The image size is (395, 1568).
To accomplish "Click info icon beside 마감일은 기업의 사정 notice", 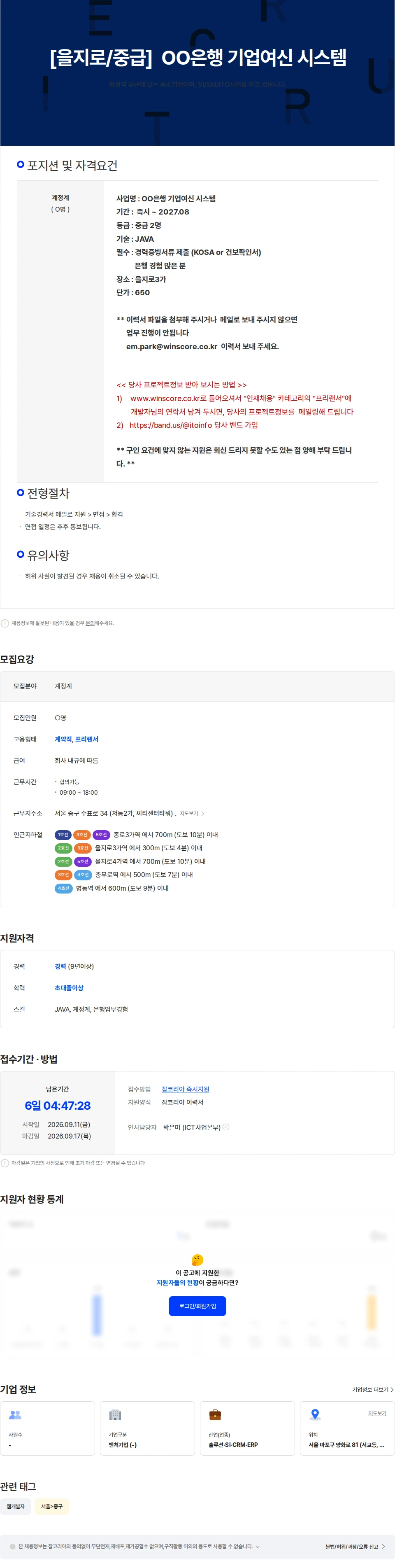I will point(5,1163).
